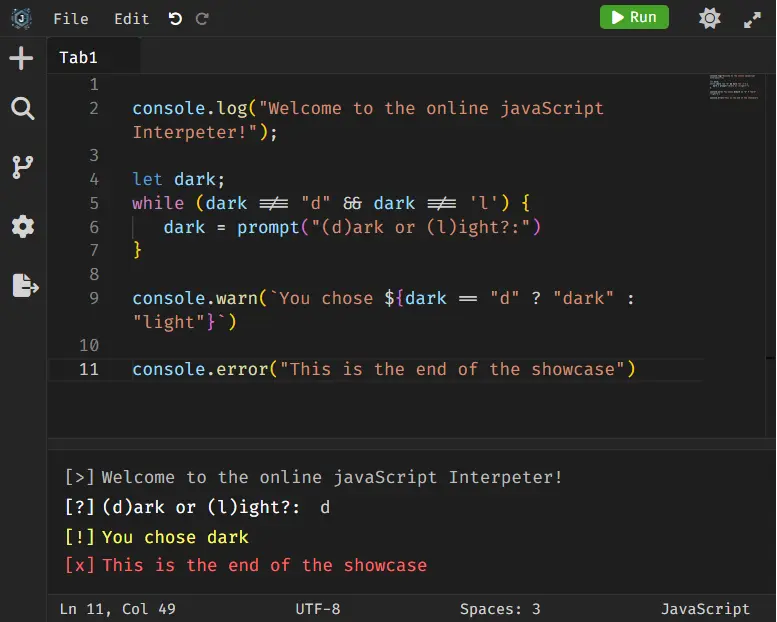Viewport: 777px width, 622px height.
Task: Click the divider between editor and console
Action: [x=411, y=444]
